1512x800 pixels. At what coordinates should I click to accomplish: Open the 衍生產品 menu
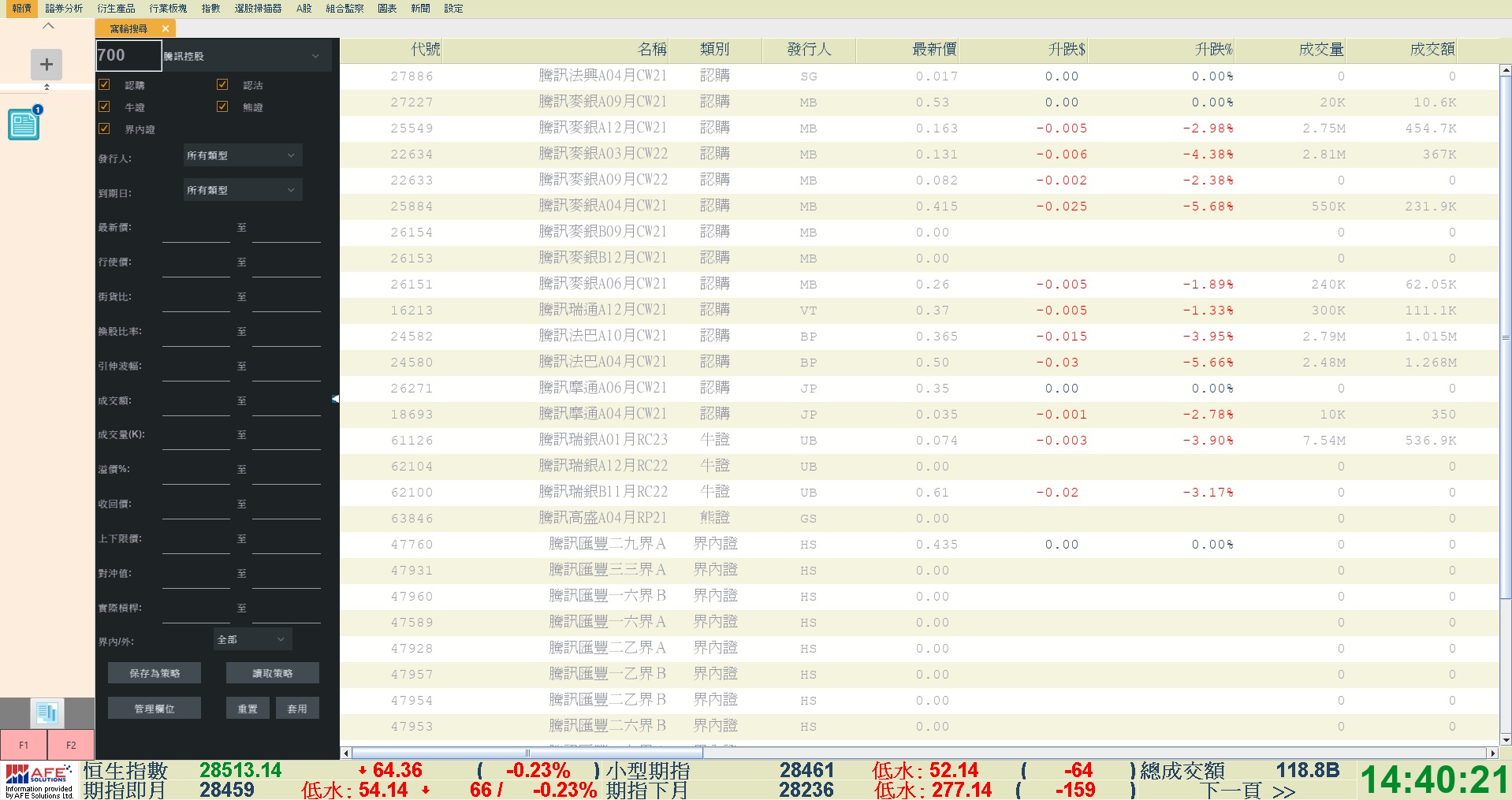(x=116, y=8)
